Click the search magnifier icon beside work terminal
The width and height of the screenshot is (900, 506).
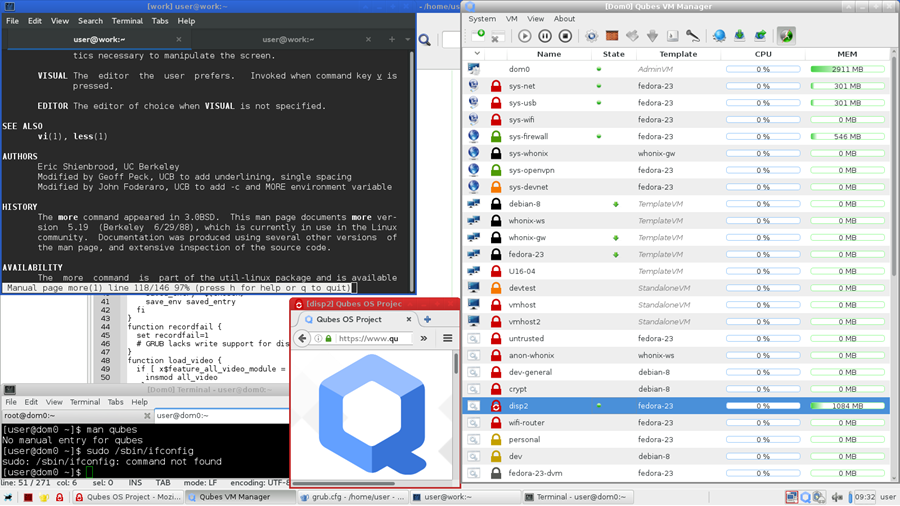tap(425, 40)
